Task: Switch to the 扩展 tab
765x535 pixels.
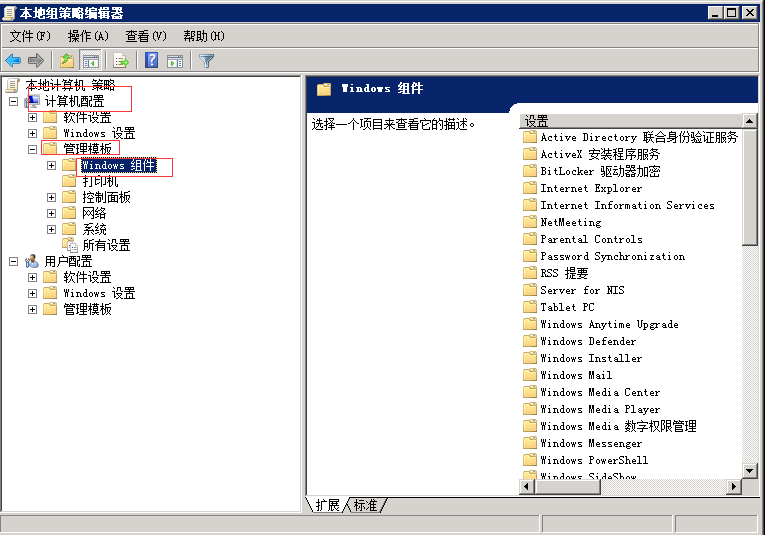Action: click(327, 506)
